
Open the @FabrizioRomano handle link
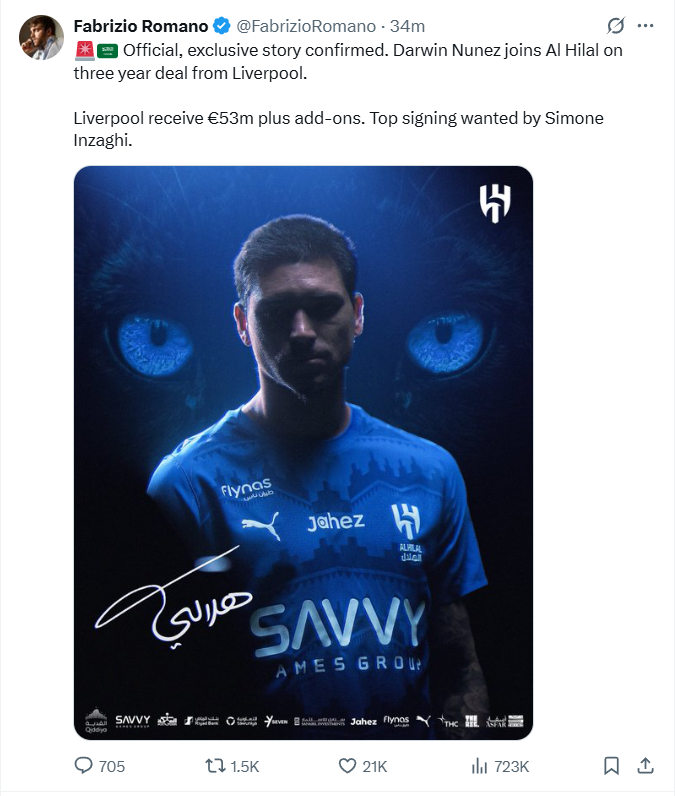[306, 26]
